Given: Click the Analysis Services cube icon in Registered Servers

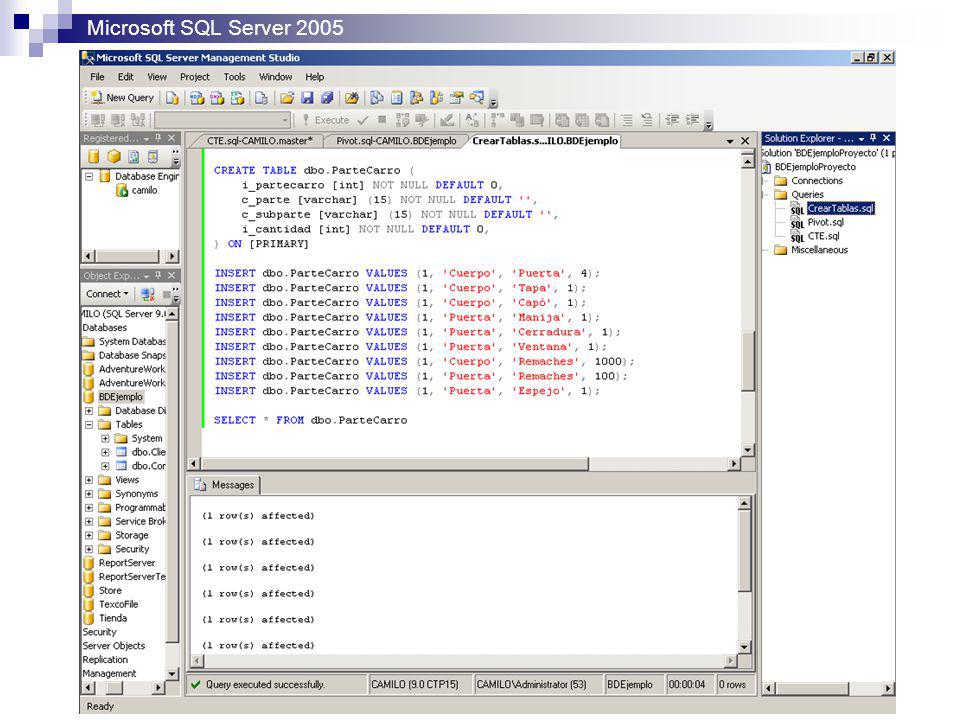Looking at the screenshot, I should point(114,157).
